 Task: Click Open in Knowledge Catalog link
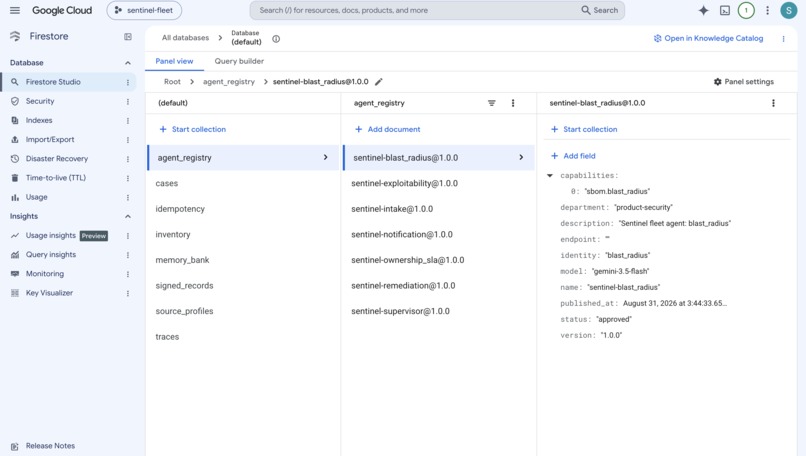tap(708, 39)
